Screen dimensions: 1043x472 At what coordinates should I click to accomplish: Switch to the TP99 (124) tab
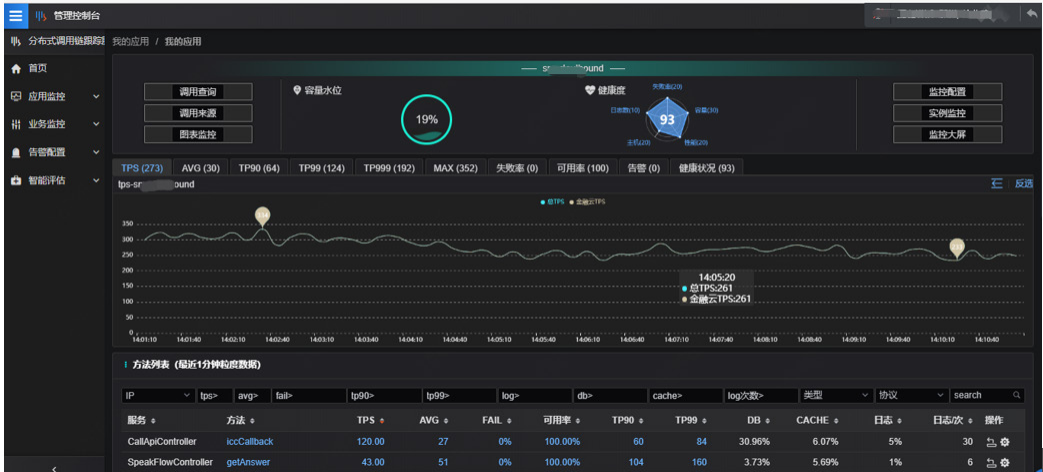[x=321, y=168]
